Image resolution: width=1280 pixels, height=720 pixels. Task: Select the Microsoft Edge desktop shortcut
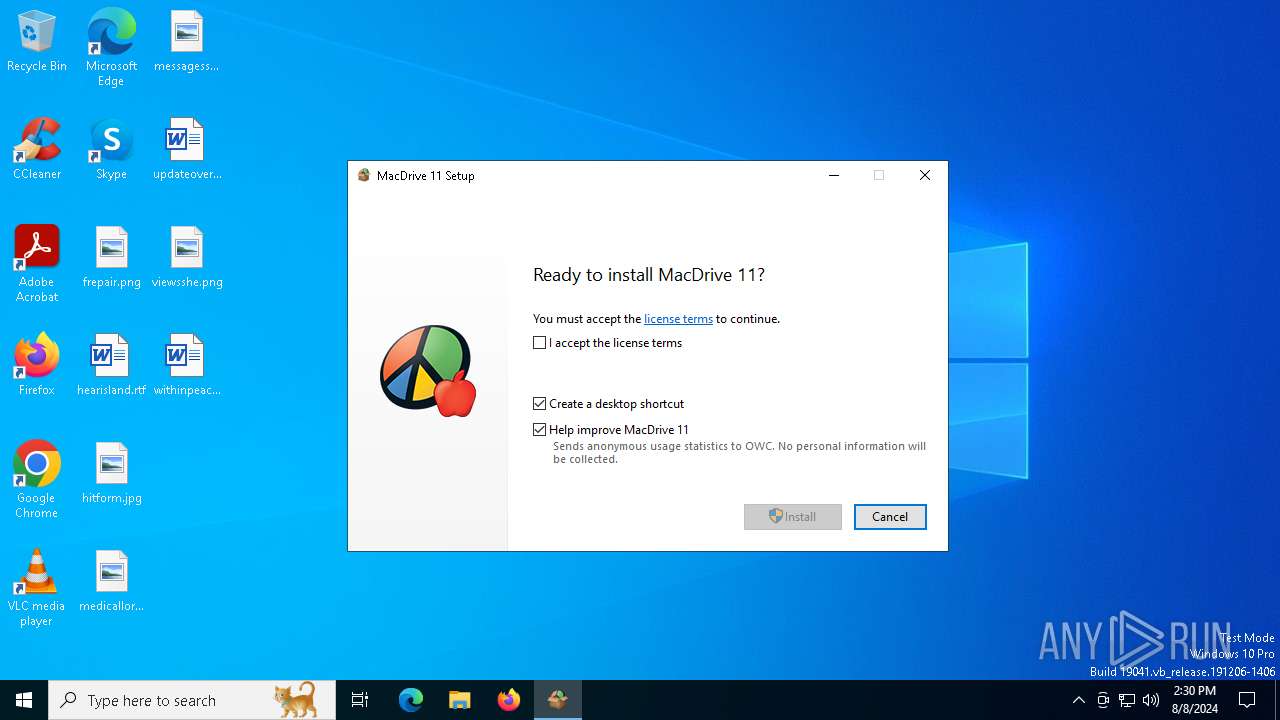pos(111,47)
